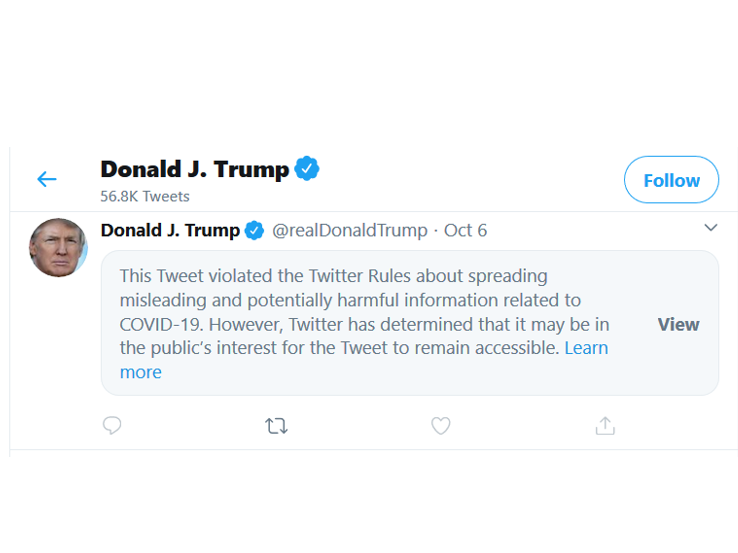
Task: Click View to reveal the hidden tweet
Action: (678, 324)
